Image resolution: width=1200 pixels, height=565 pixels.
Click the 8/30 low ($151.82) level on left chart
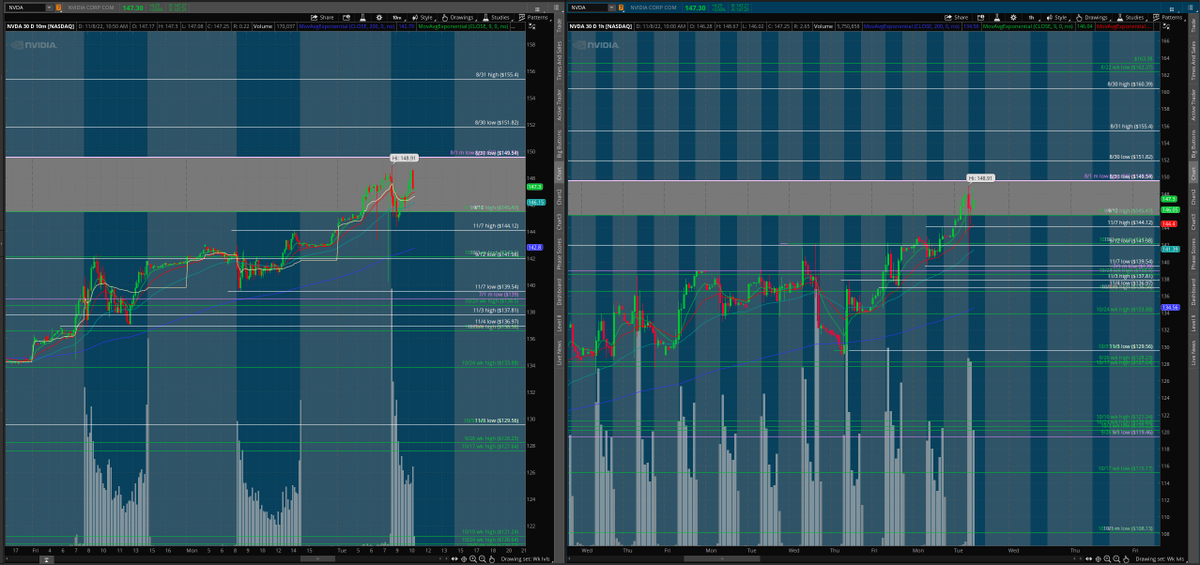[497, 123]
